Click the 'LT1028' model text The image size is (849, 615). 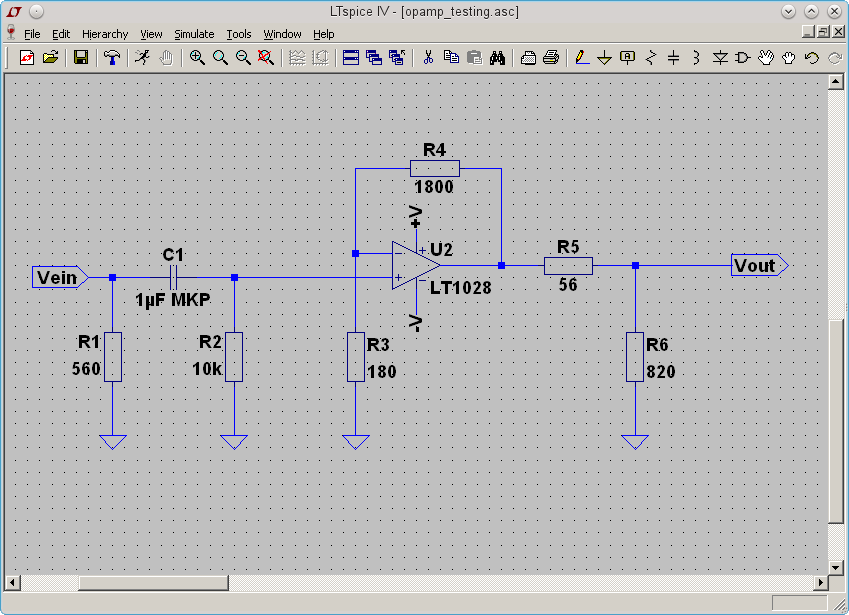(x=461, y=287)
